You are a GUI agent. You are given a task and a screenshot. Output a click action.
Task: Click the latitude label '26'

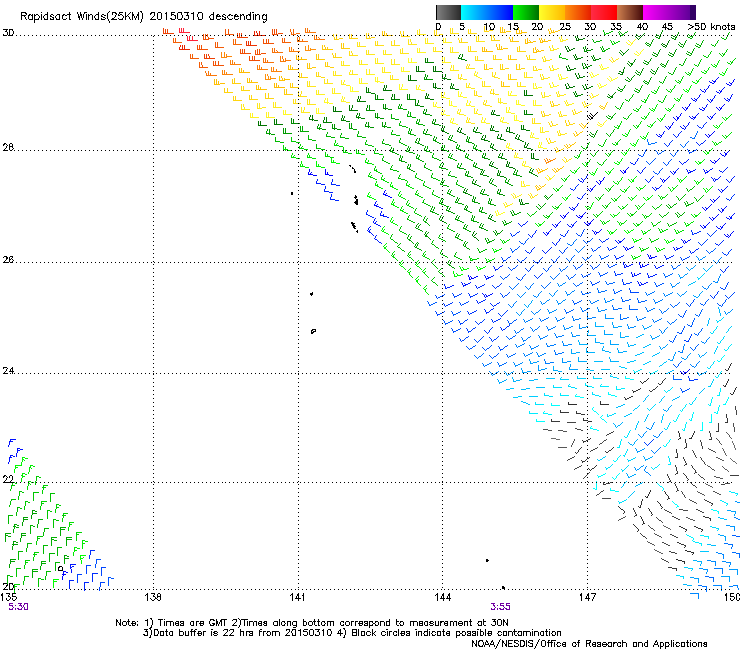click(x=8, y=259)
